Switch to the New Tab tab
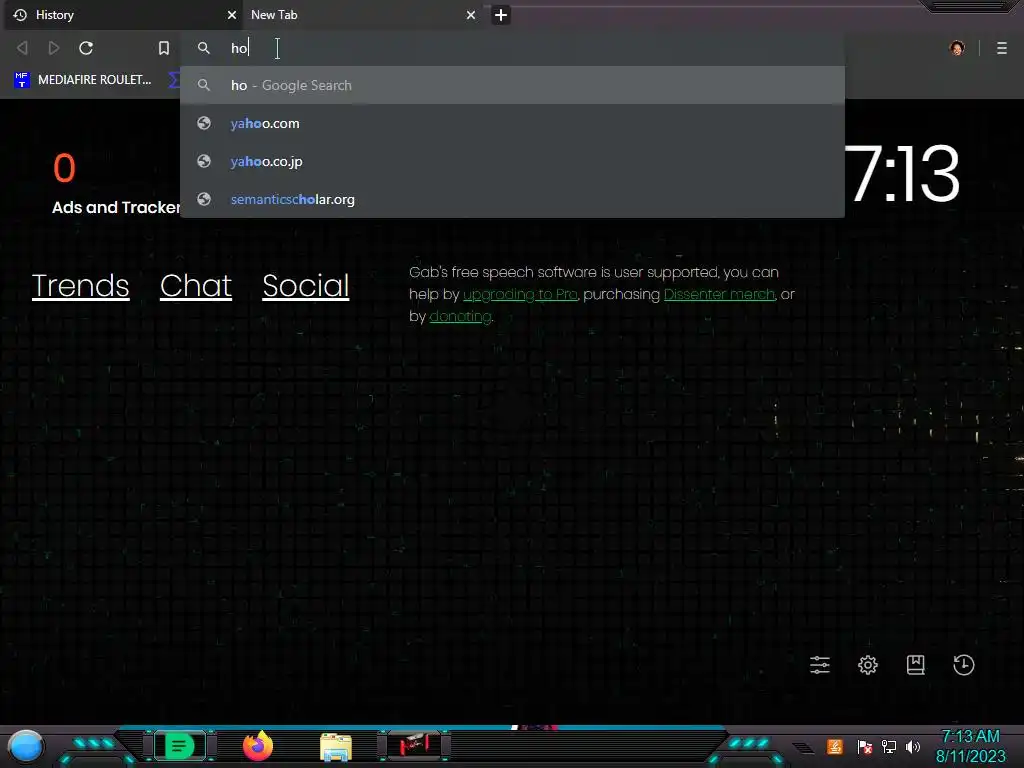This screenshot has width=1024, height=768. point(362,15)
